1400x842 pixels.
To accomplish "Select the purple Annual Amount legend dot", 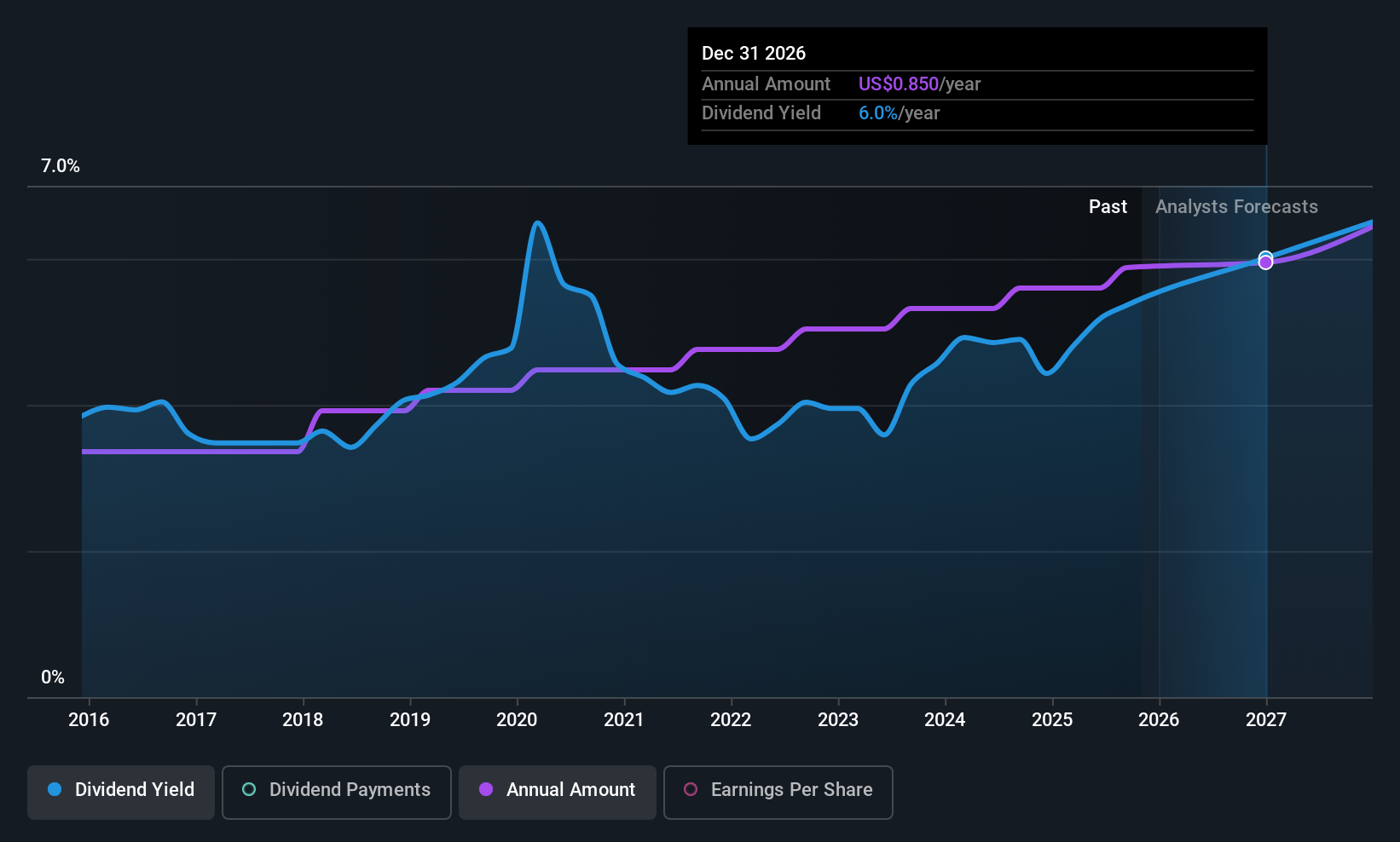I will pyautogui.click(x=486, y=790).
